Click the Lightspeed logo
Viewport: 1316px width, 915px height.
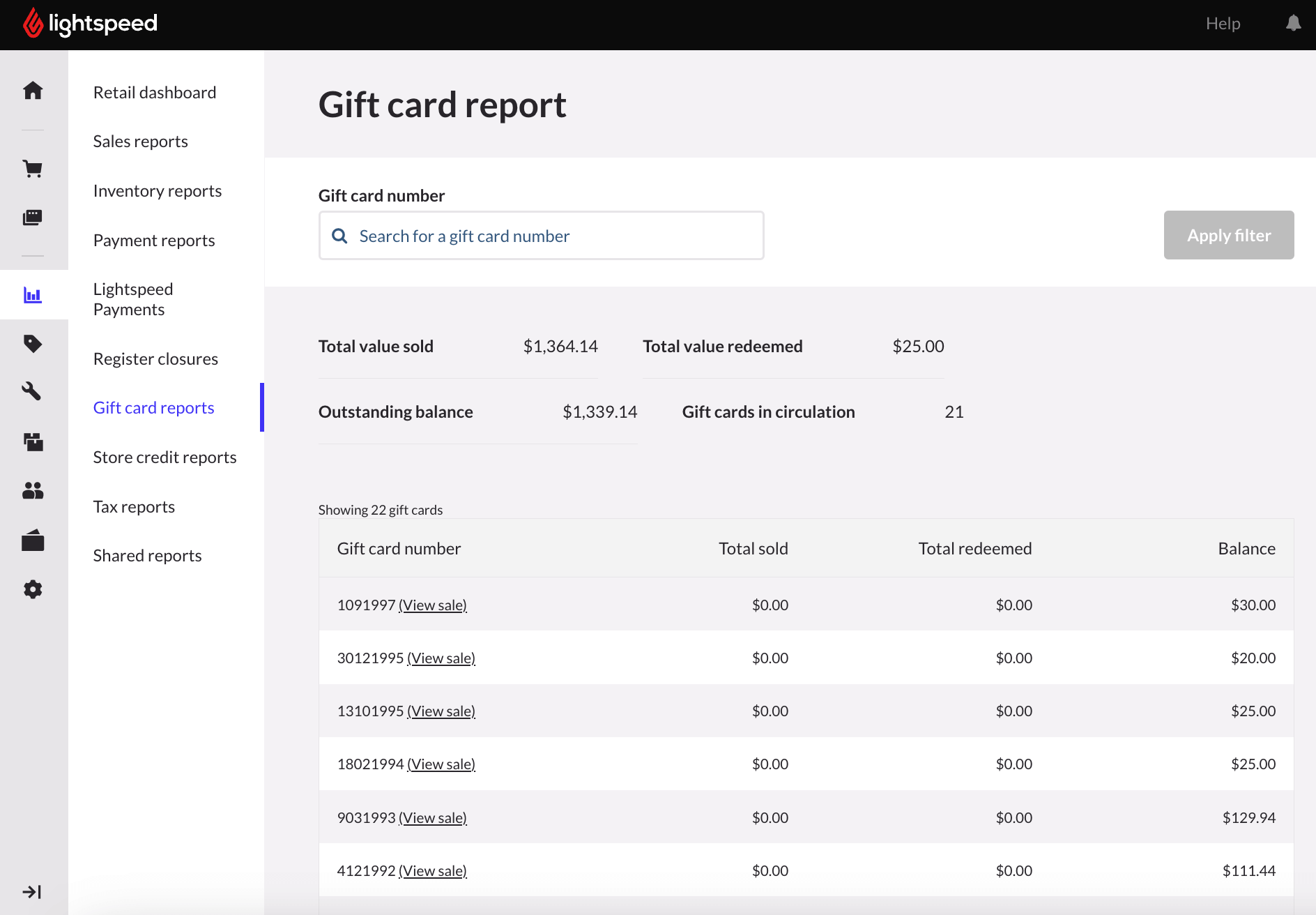click(x=91, y=24)
